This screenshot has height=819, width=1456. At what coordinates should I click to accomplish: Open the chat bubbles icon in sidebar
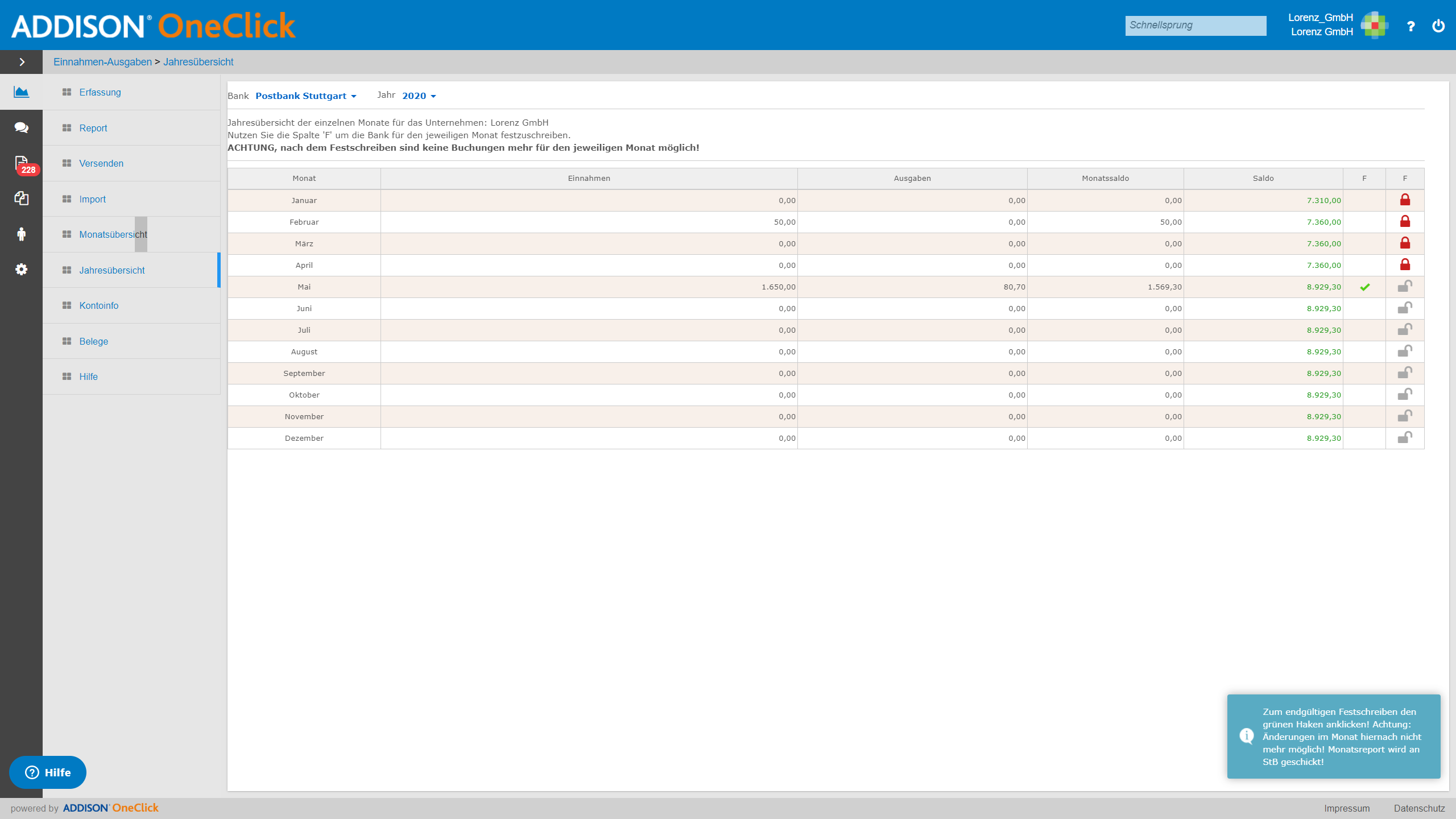point(22,127)
